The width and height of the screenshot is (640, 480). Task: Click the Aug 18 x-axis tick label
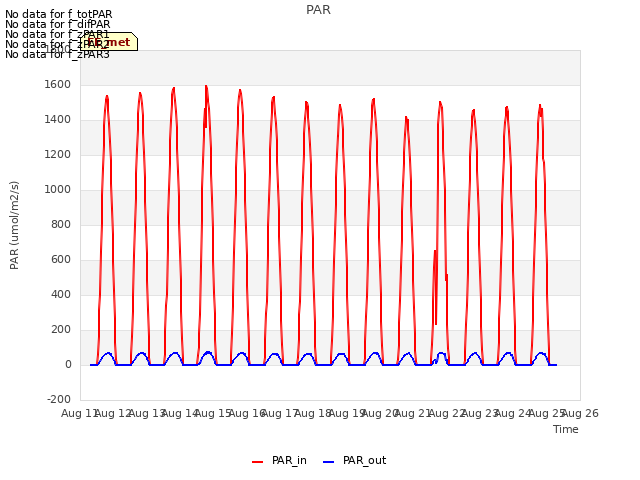313,413
